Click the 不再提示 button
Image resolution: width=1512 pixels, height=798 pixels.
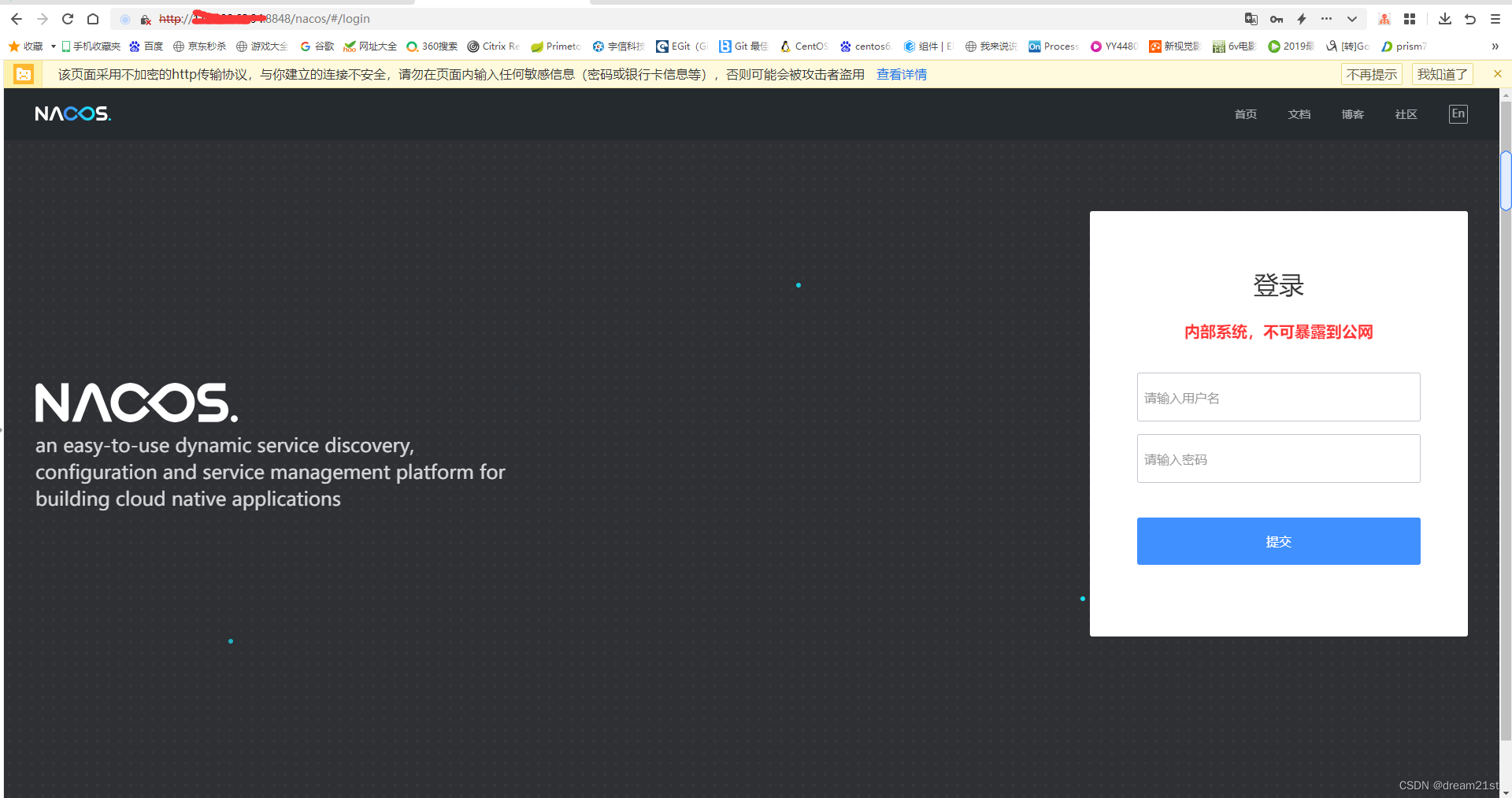pos(1372,74)
